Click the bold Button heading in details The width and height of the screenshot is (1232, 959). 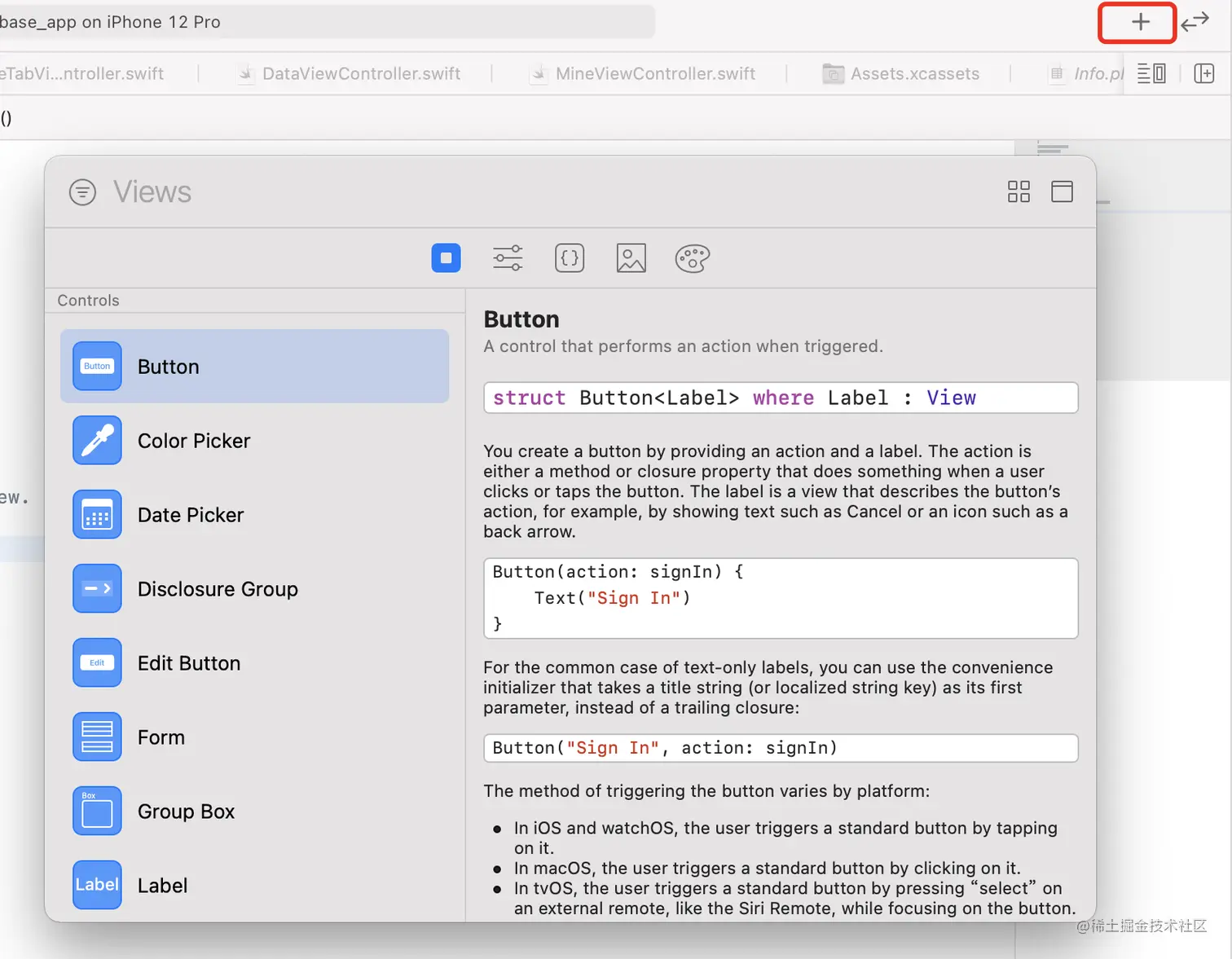tap(521, 319)
